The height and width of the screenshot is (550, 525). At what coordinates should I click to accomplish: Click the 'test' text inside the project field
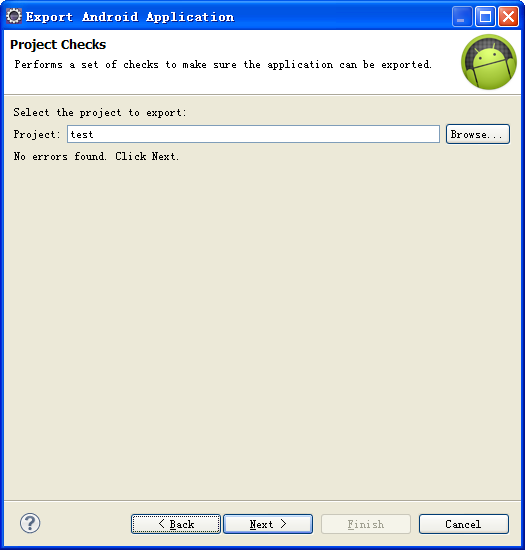pos(82,134)
